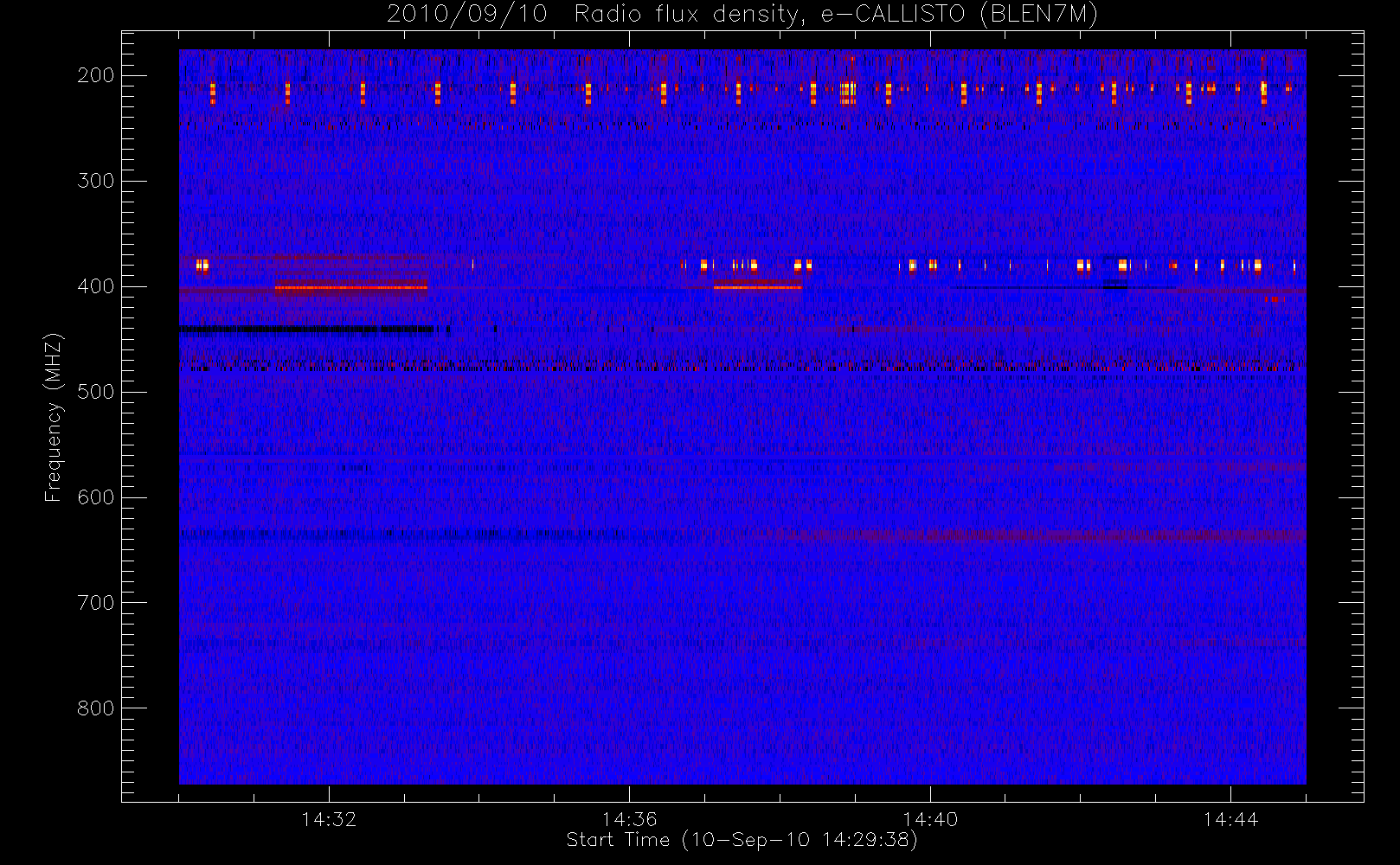Click the plot title mentioning e-CALLISTO (BLEN7M)

click(x=742, y=15)
